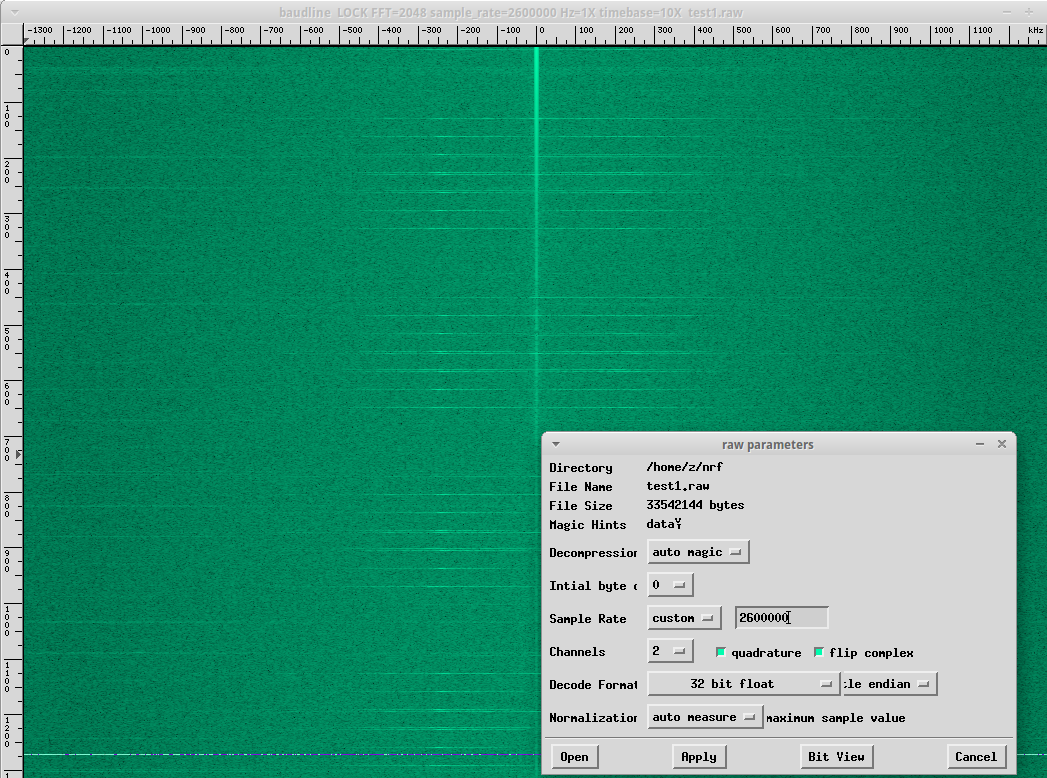Close the raw parameters dialog
The image size is (1047, 778).
pyautogui.click(x=1002, y=444)
